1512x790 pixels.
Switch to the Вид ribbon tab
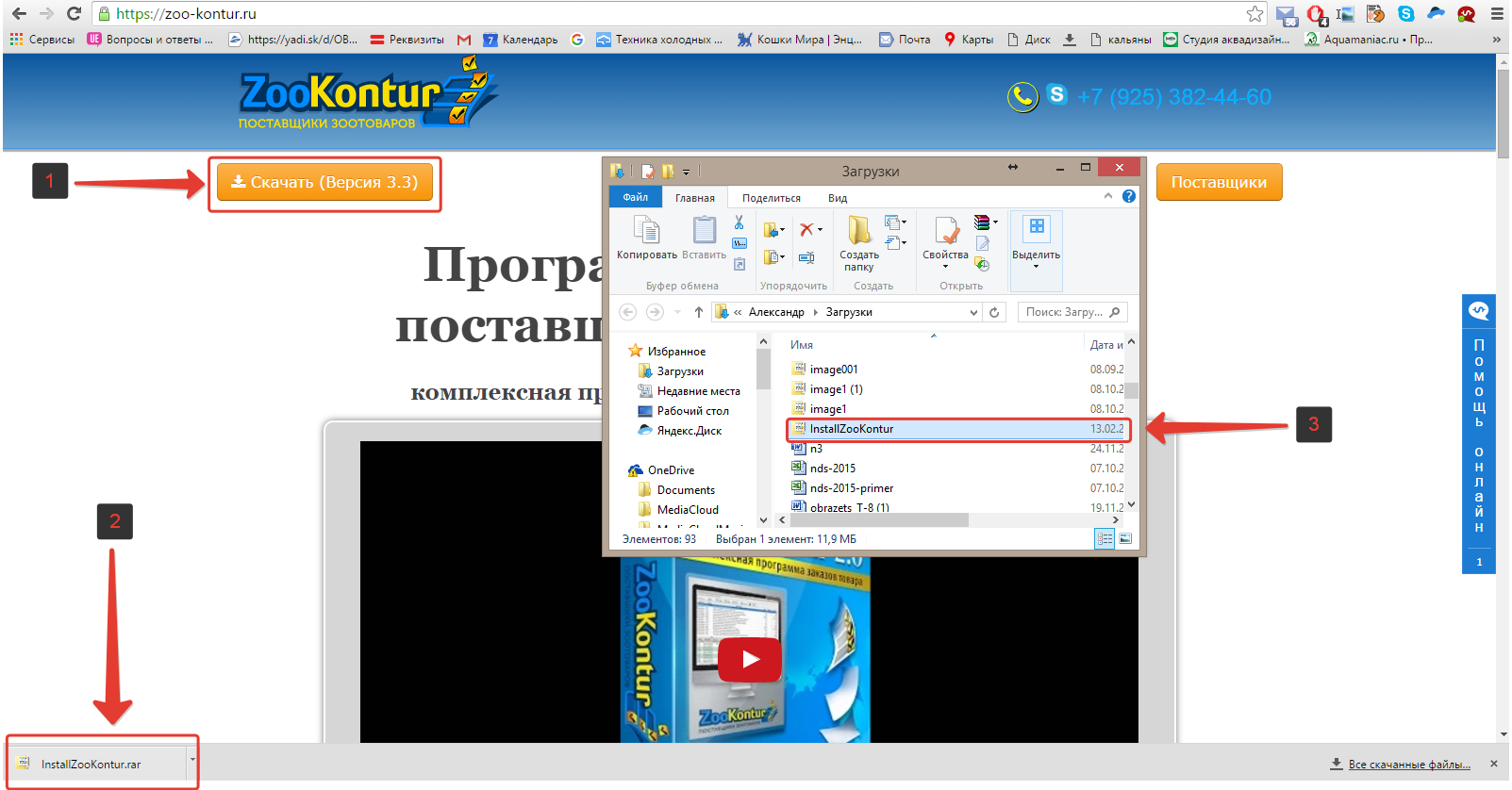[838, 198]
